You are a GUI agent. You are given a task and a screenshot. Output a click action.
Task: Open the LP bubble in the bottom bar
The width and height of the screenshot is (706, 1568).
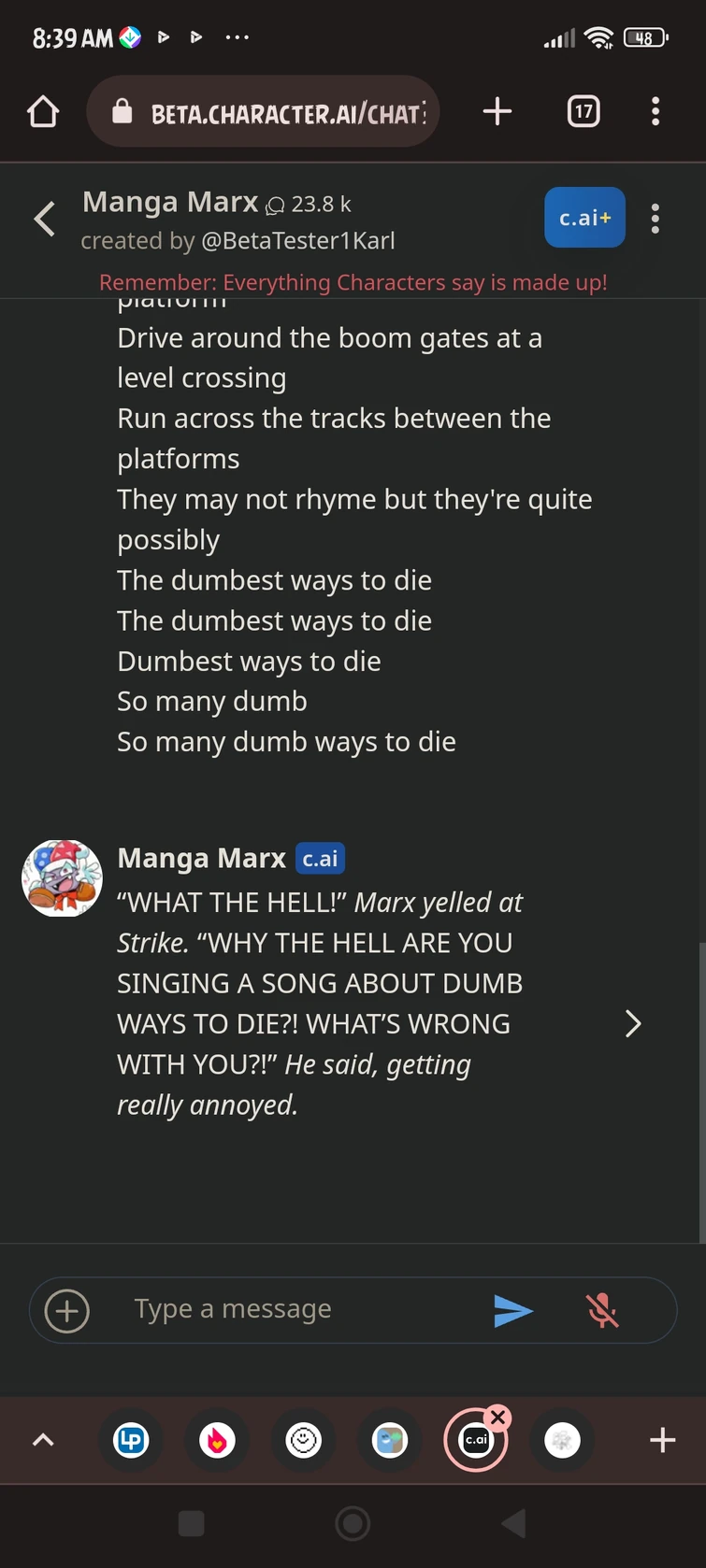(131, 1440)
